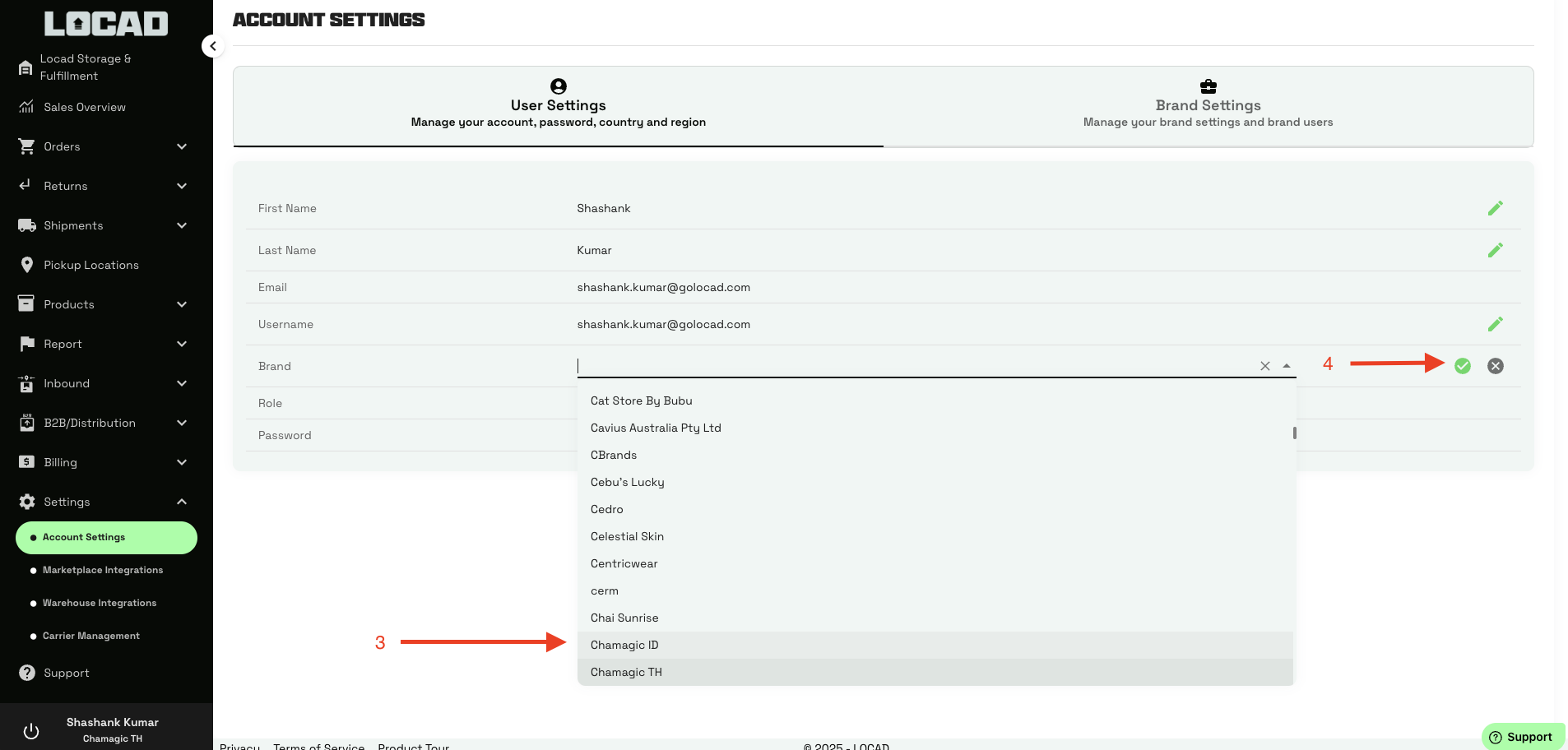Select Chamagic TH brand
The width and height of the screenshot is (1568, 750).
(x=935, y=672)
